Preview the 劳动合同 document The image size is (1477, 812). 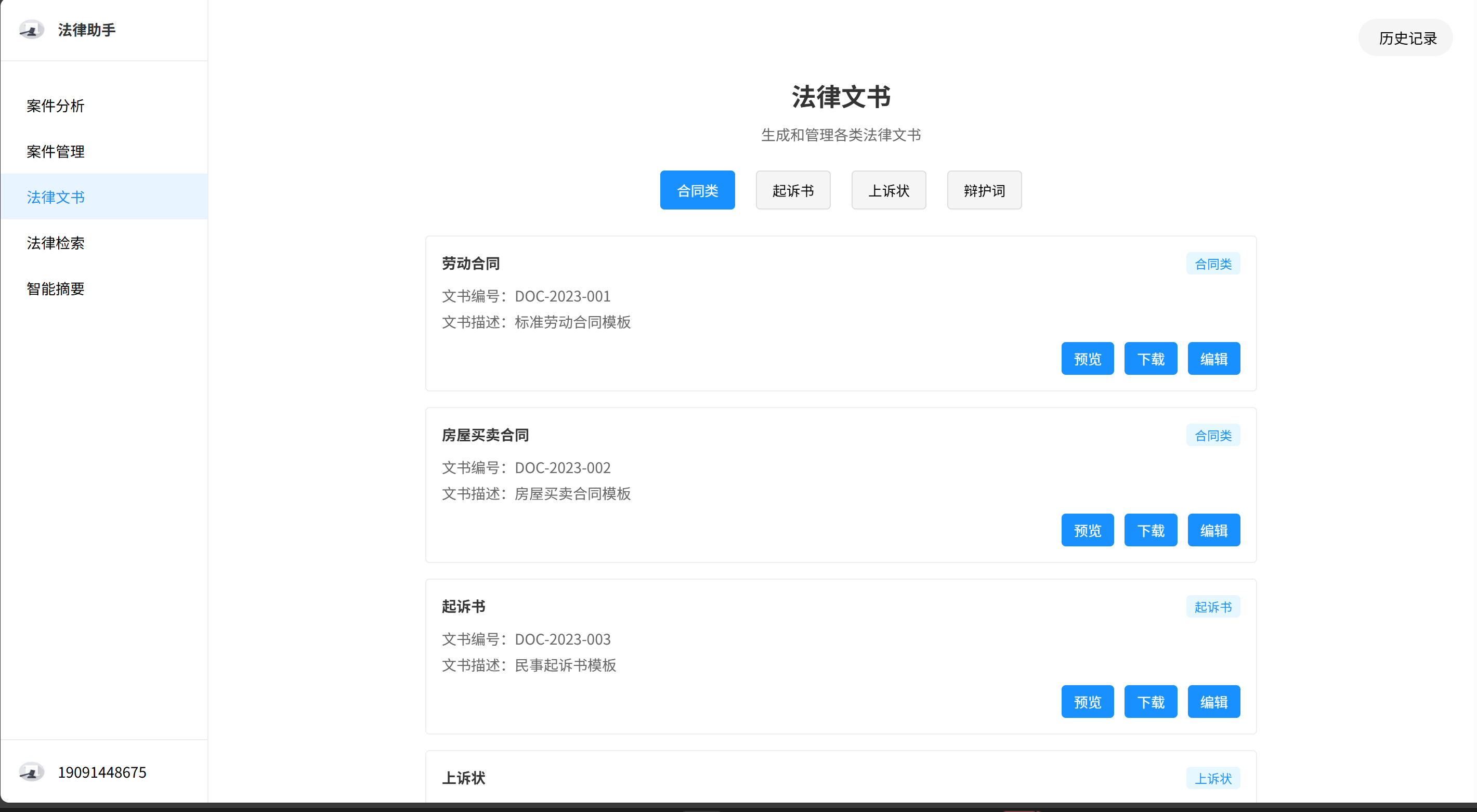pyautogui.click(x=1087, y=359)
